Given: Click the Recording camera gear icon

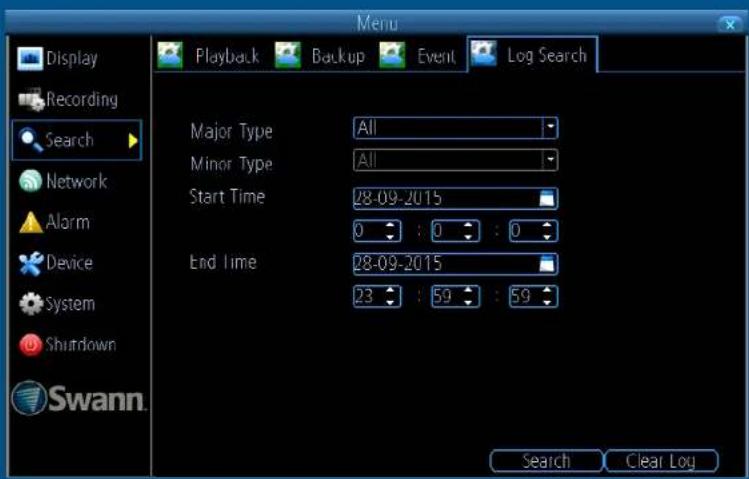Looking at the screenshot, I should click(x=31, y=99).
